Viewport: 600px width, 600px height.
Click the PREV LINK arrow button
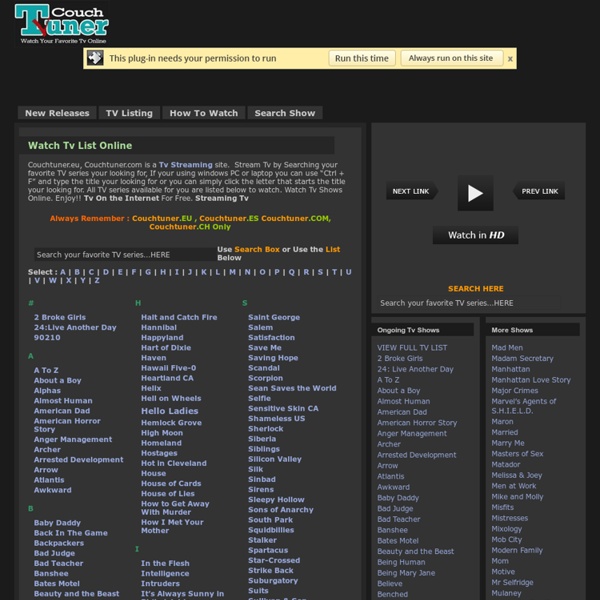click(539, 191)
